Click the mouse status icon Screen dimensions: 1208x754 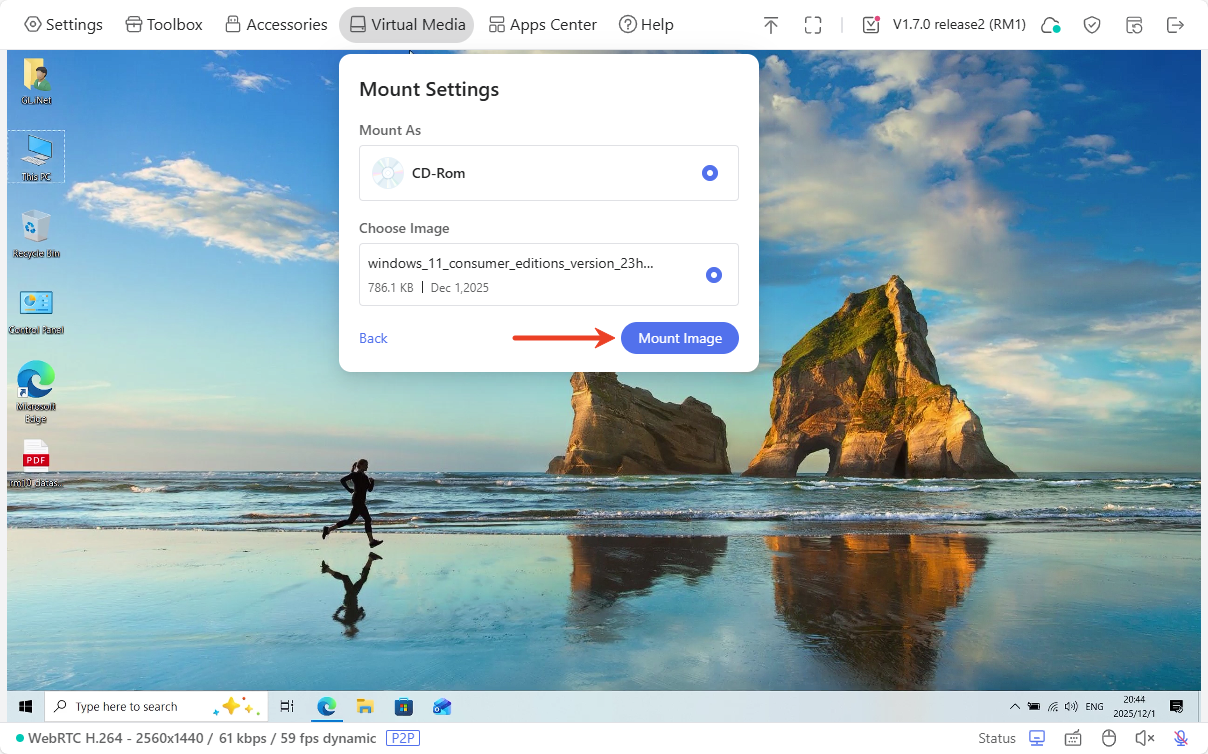pyautogui.click(x=1109, y=738)
